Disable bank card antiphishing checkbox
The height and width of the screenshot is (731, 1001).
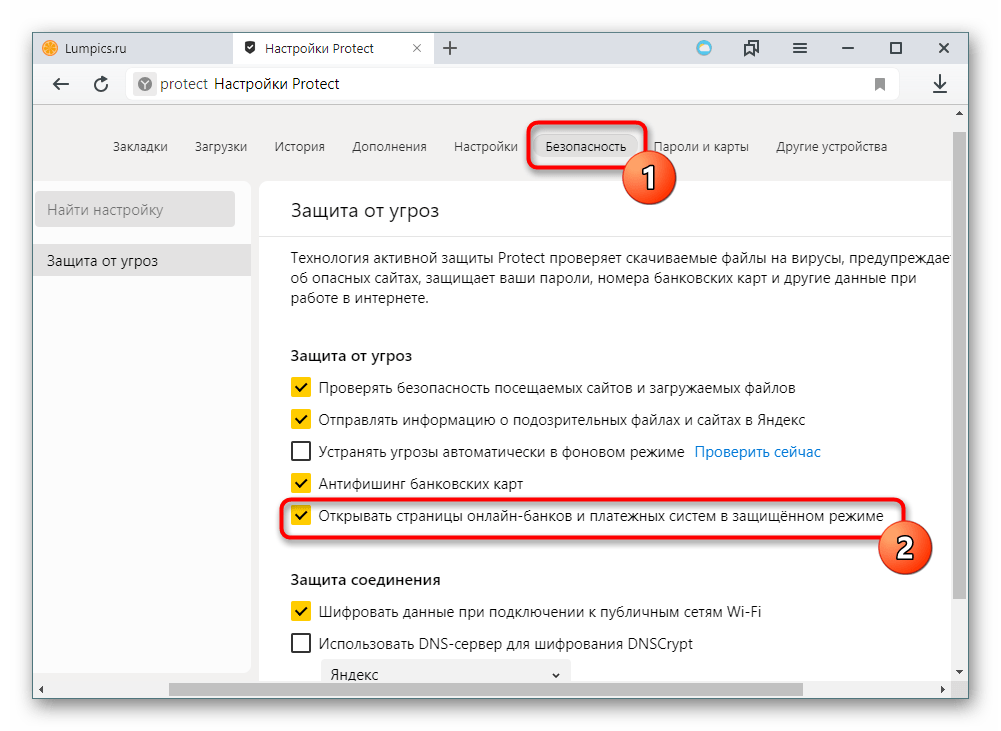[x=300, y=484]
